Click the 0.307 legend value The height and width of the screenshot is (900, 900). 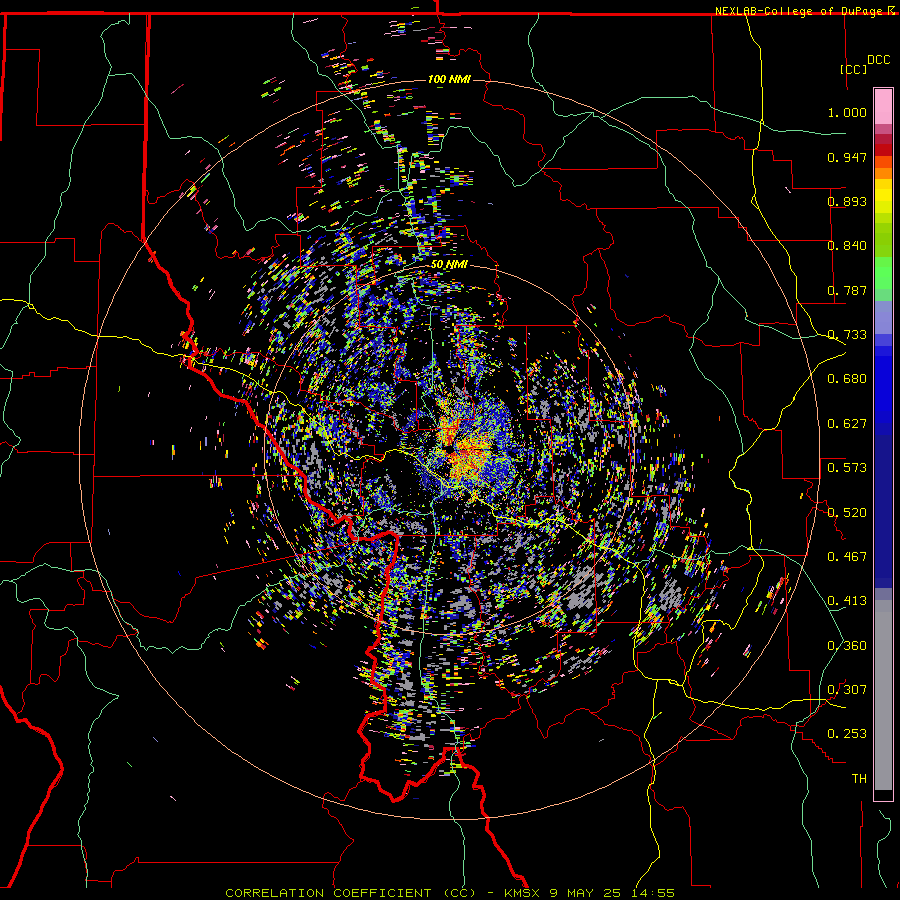click(847, 690)
